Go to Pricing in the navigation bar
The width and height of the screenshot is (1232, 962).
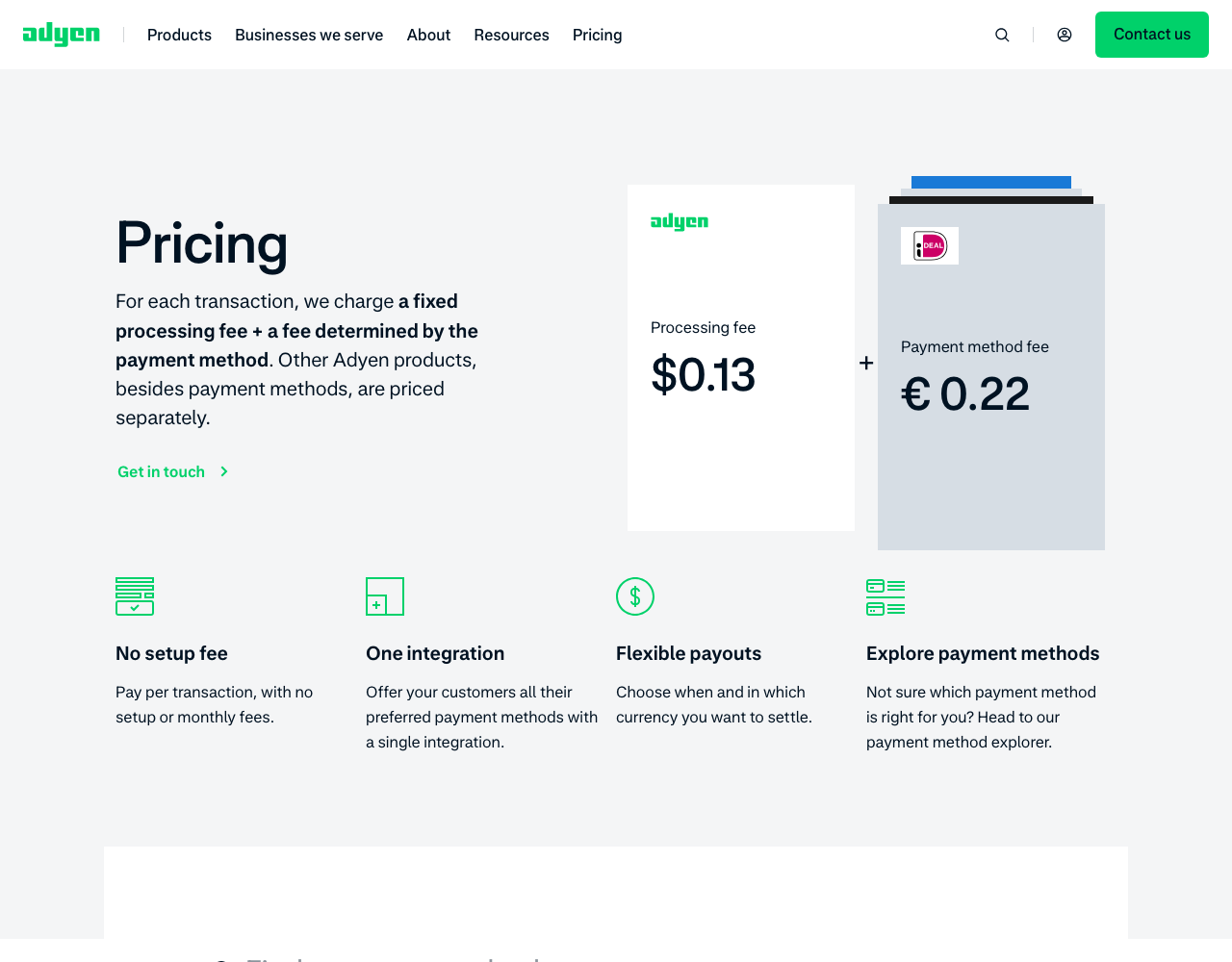[x=597, y=35]
